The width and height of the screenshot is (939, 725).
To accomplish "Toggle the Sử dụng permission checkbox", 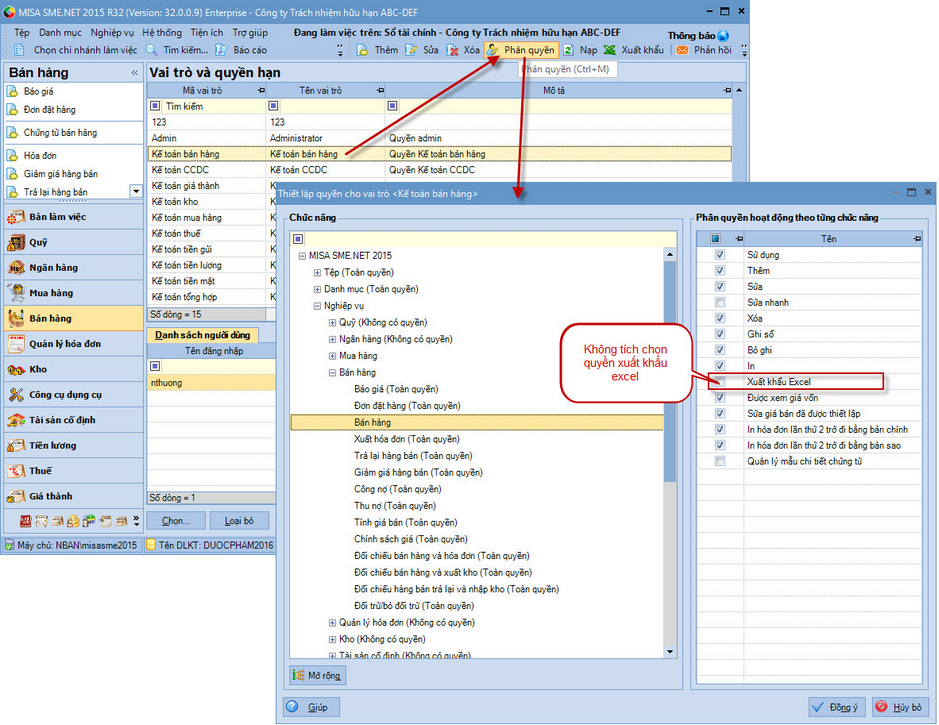I will (x=720, y=254).
